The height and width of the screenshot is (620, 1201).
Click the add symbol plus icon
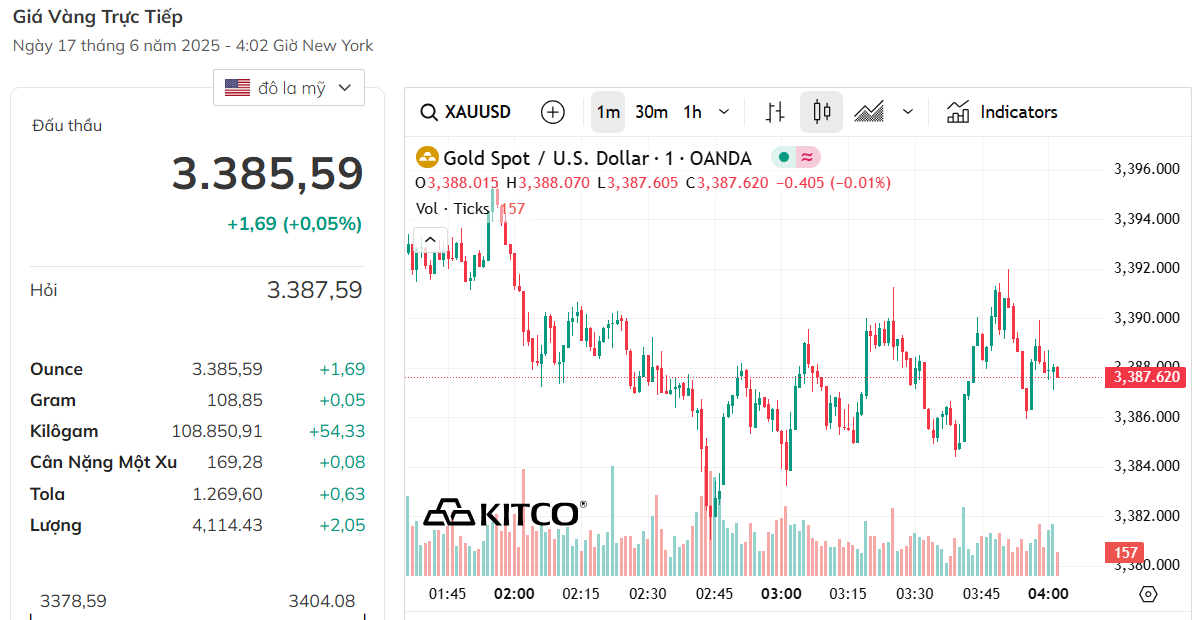(553, 112)
